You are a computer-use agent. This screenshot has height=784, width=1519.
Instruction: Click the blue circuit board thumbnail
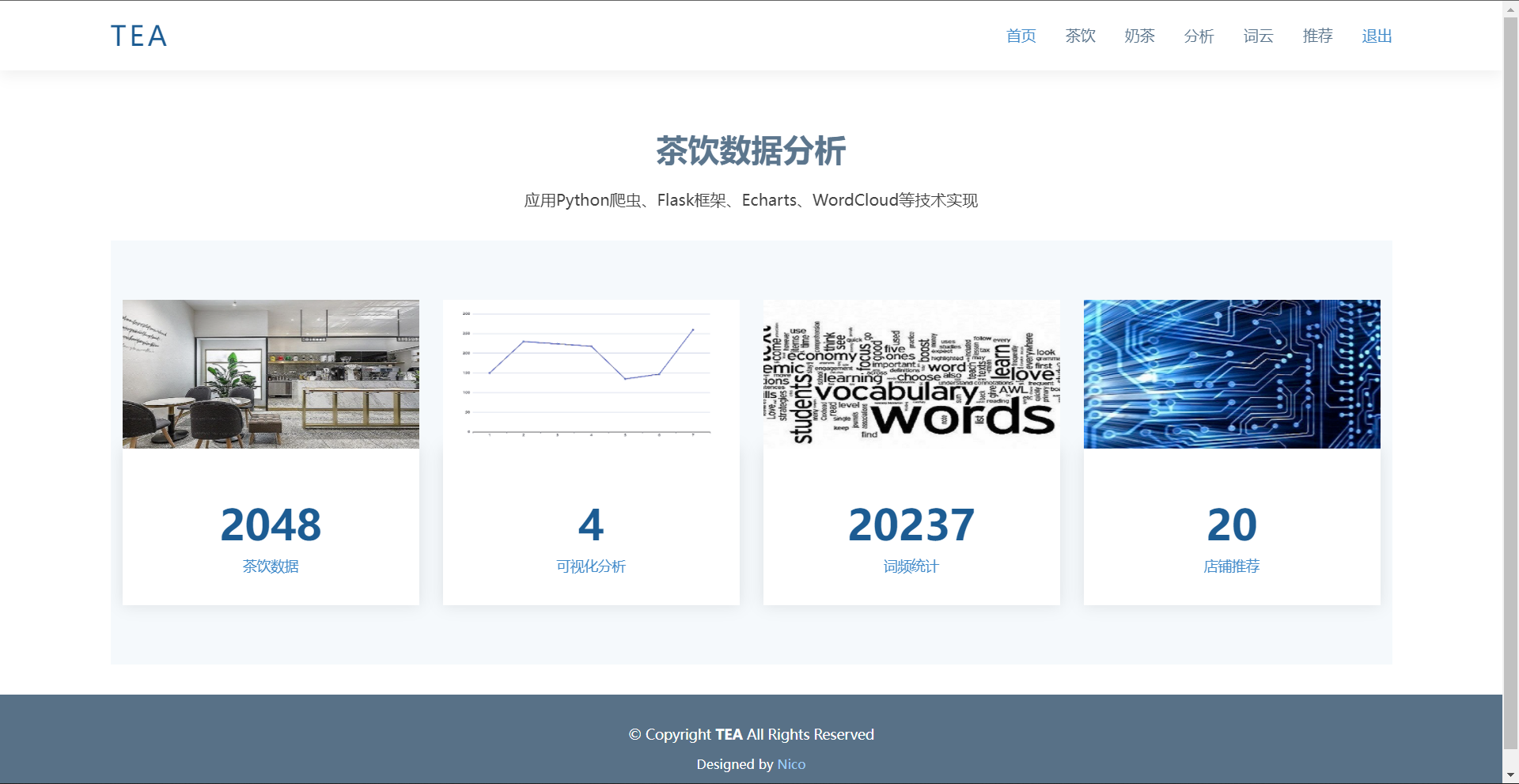click(1231, 373)
